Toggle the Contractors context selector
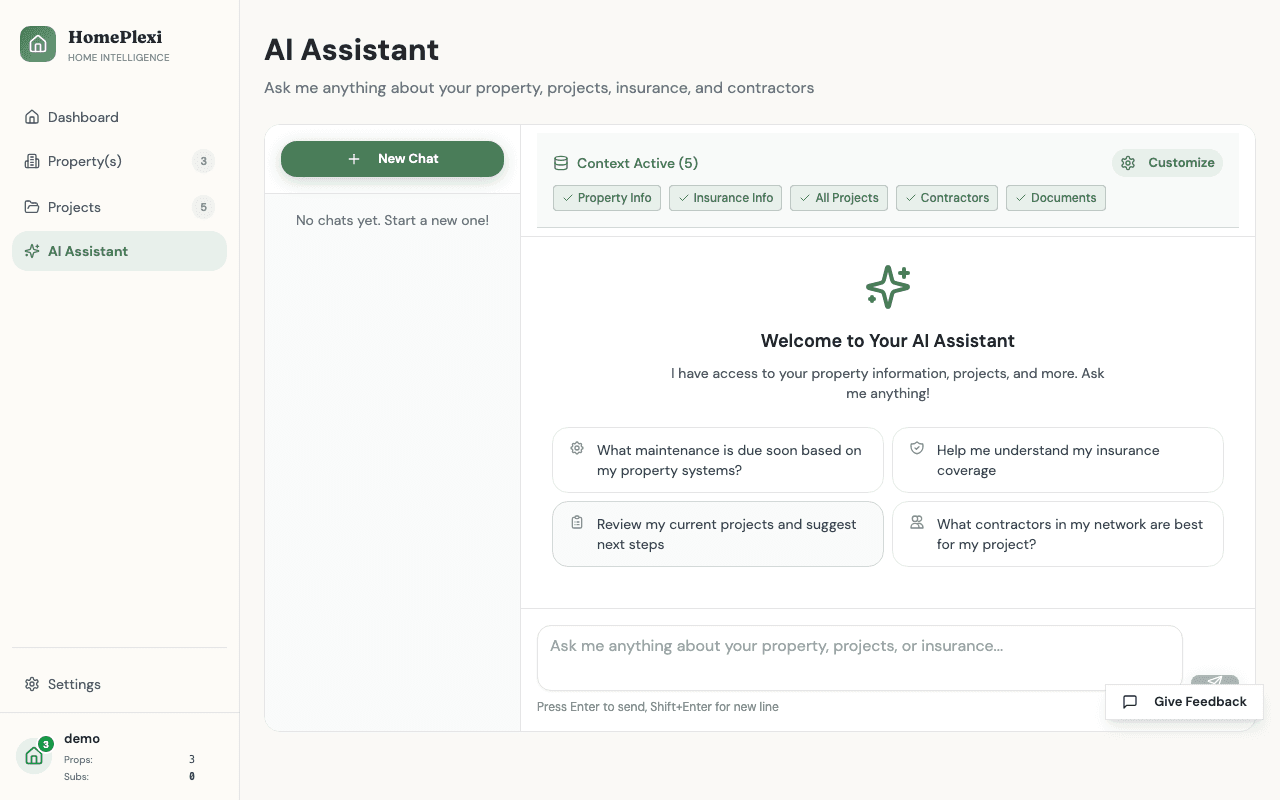The height and width of the screenshot is (800, 1280). (947, 198)
